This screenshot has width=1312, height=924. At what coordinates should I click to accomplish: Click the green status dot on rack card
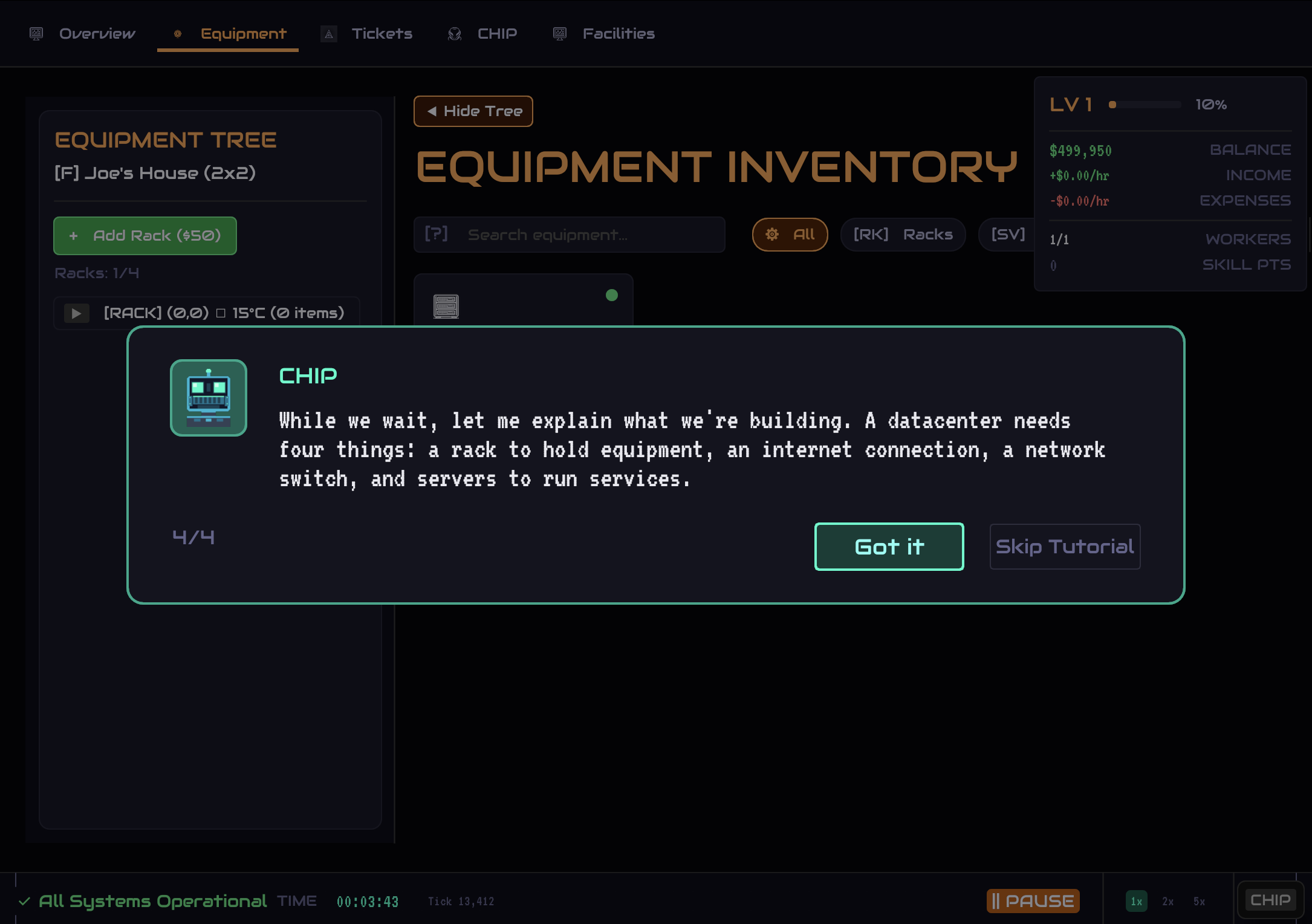[612, 295]
